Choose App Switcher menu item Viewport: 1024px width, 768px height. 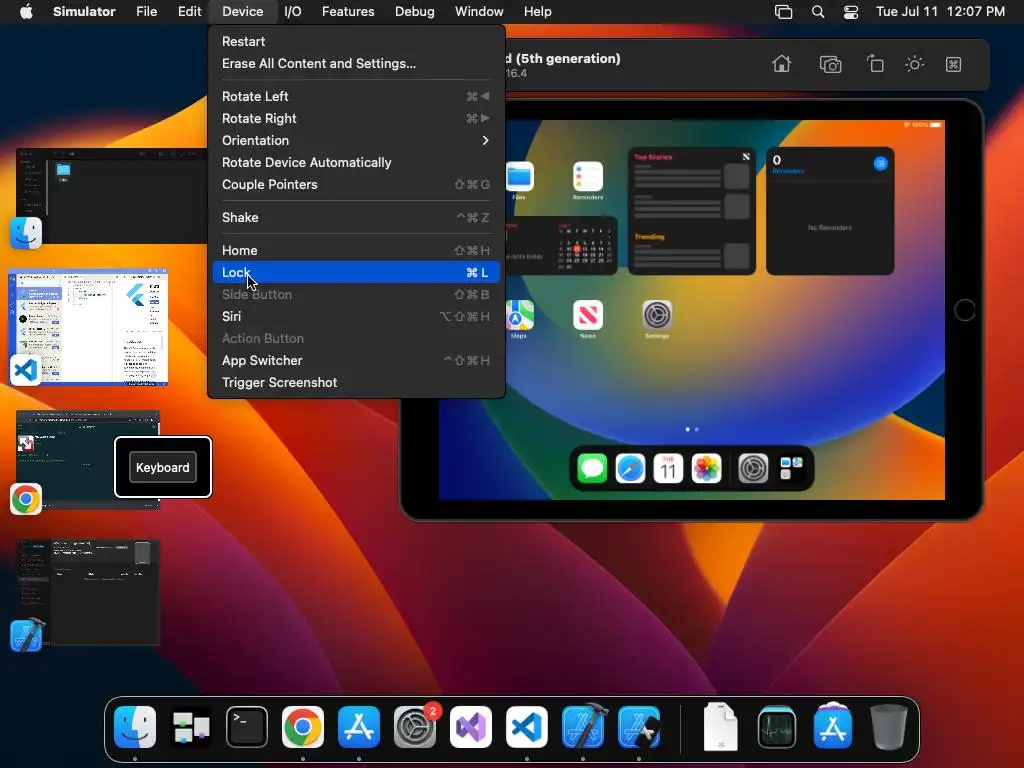pyautogui.click(x=356, y=360)
